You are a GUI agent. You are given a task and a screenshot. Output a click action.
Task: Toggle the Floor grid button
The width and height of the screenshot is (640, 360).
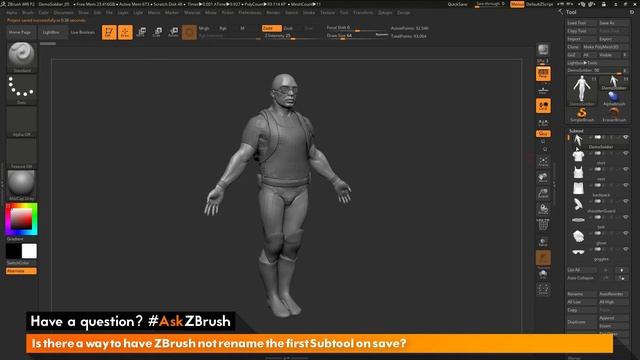[x=543, y=90]
